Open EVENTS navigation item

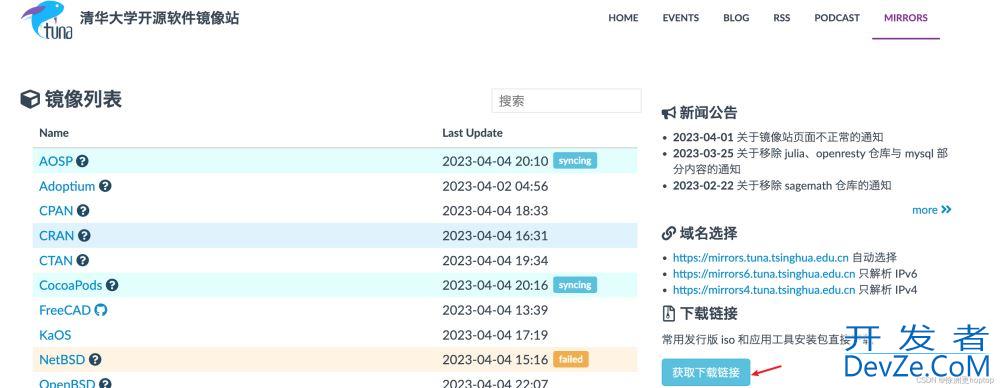pos(680,18)
